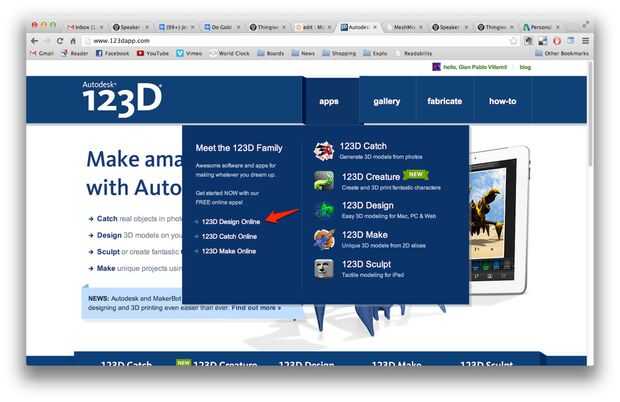Click Find out more in the news box
This screenshot has height=402, width=620.
coord(256,308)
